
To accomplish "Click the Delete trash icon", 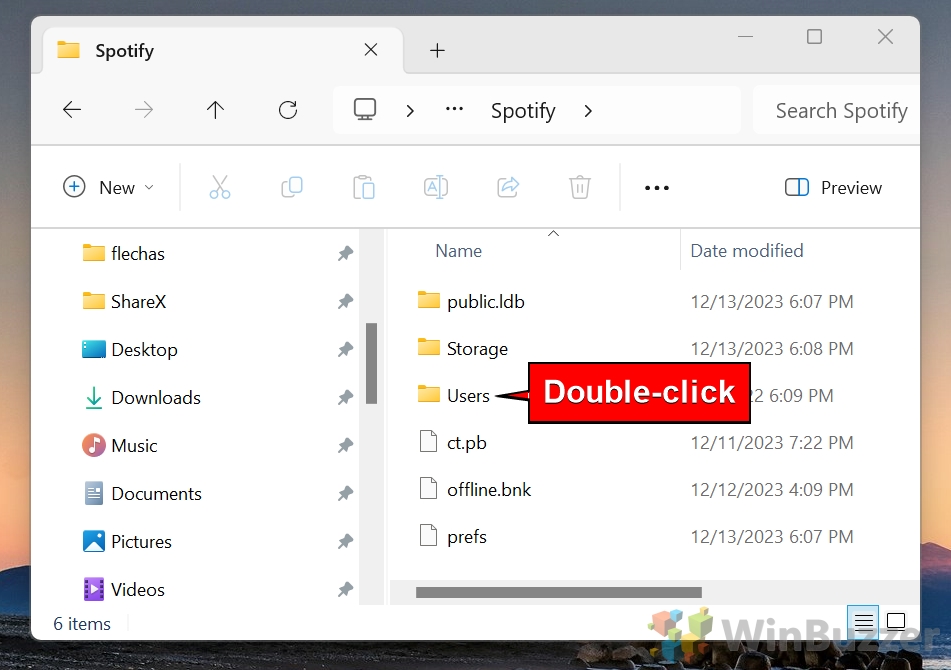I will tap(580, 187).
